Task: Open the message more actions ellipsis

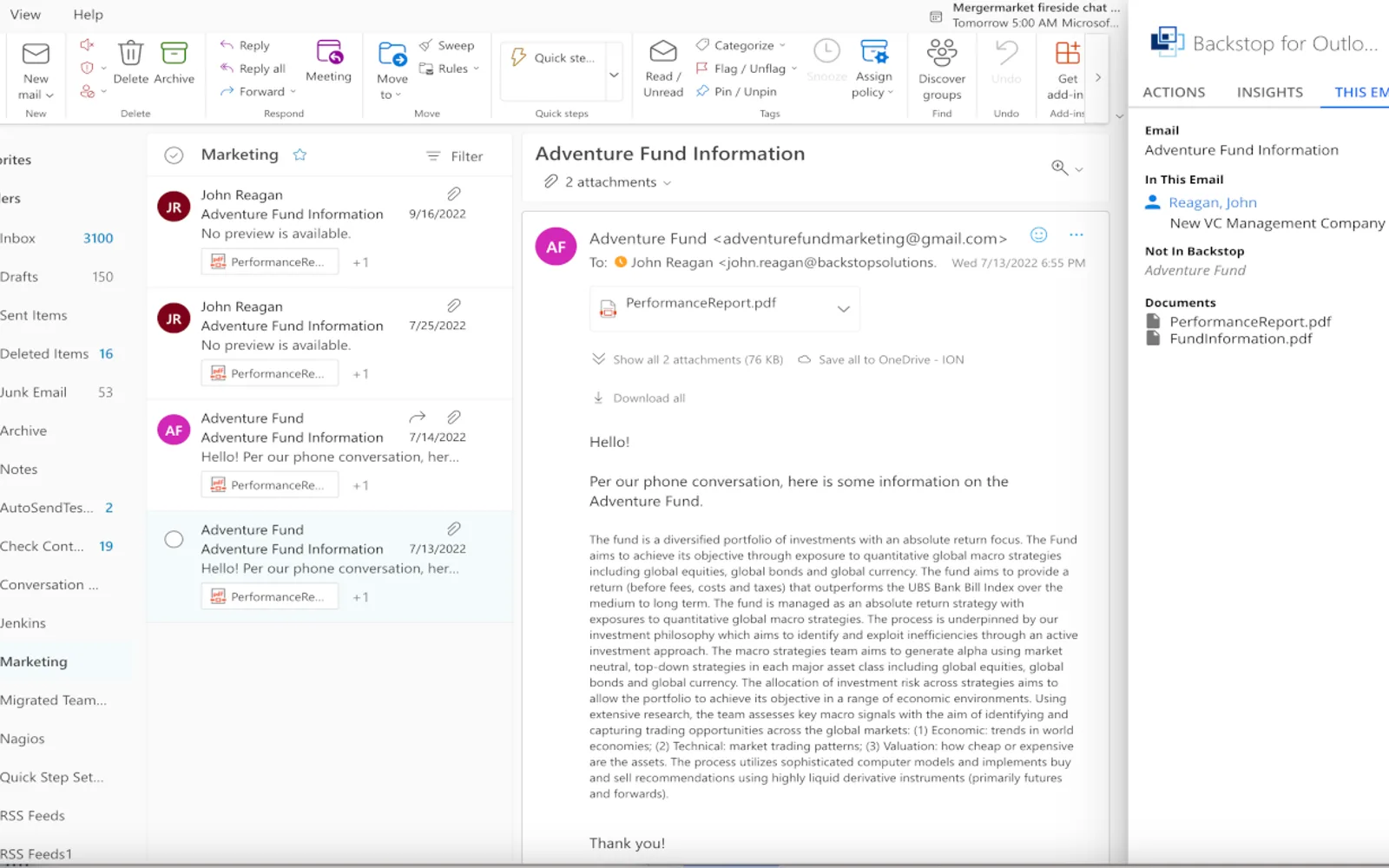Action: point(1076,234)
